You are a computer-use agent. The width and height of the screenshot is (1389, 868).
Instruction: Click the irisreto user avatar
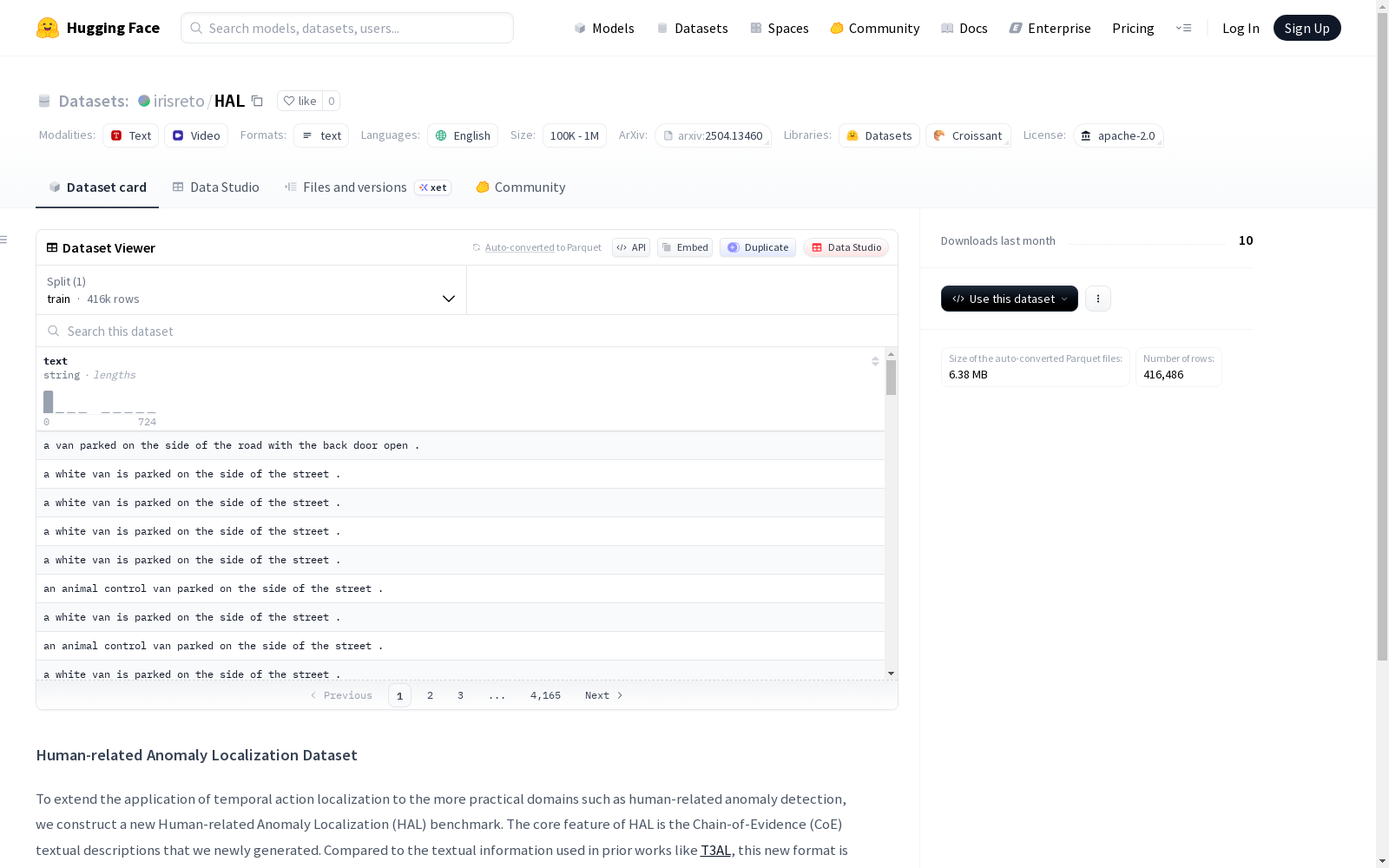click(x=144, y=101)
